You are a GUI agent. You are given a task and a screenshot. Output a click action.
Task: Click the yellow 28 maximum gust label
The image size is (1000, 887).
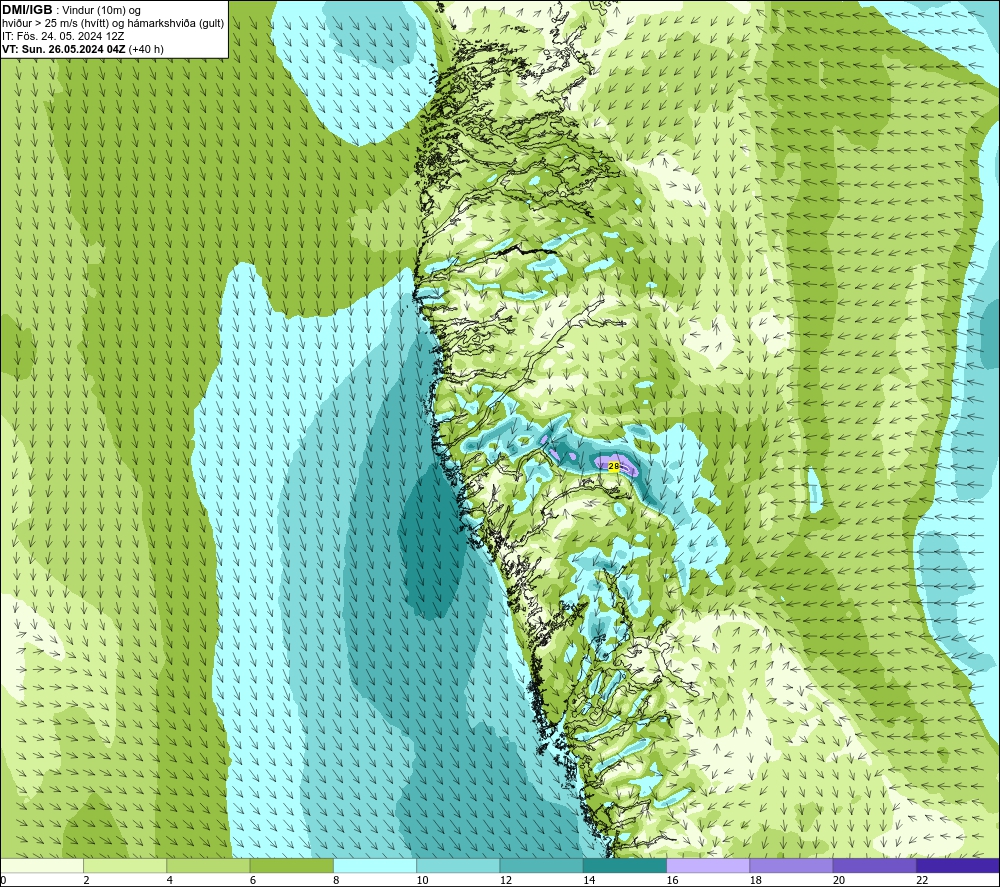coord(614,466)
